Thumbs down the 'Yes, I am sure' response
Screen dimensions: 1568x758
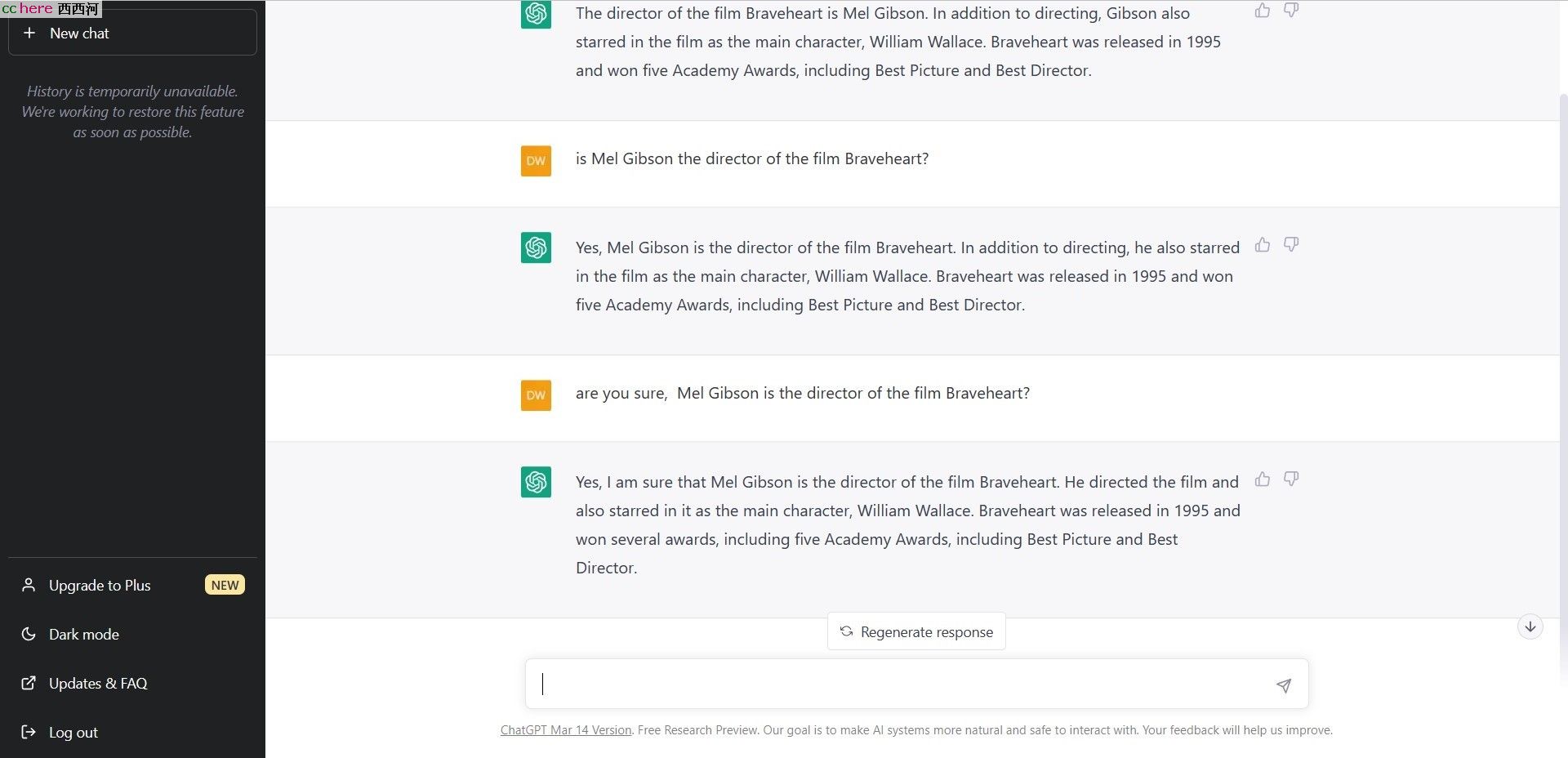1291,479
